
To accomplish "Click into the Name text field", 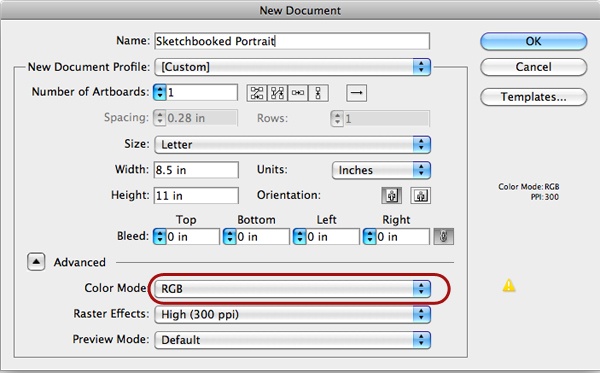I will (x=292, y=41).
